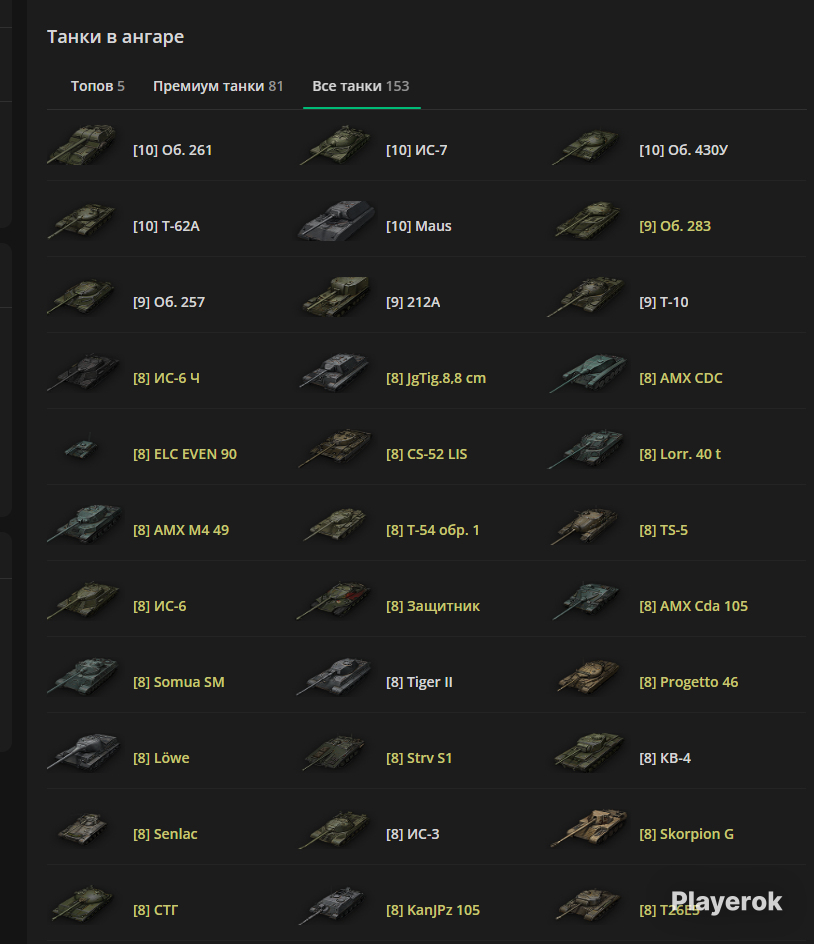Click the [8] Lorr. 40 t label
This screenshot has width=814, height=944.
coord(680,454)
